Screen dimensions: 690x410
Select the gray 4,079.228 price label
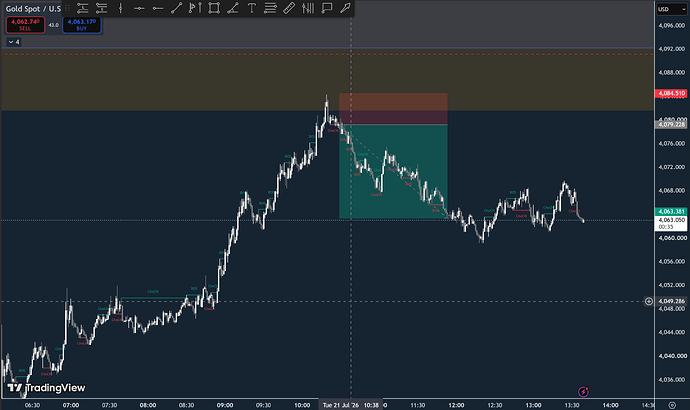671,124
